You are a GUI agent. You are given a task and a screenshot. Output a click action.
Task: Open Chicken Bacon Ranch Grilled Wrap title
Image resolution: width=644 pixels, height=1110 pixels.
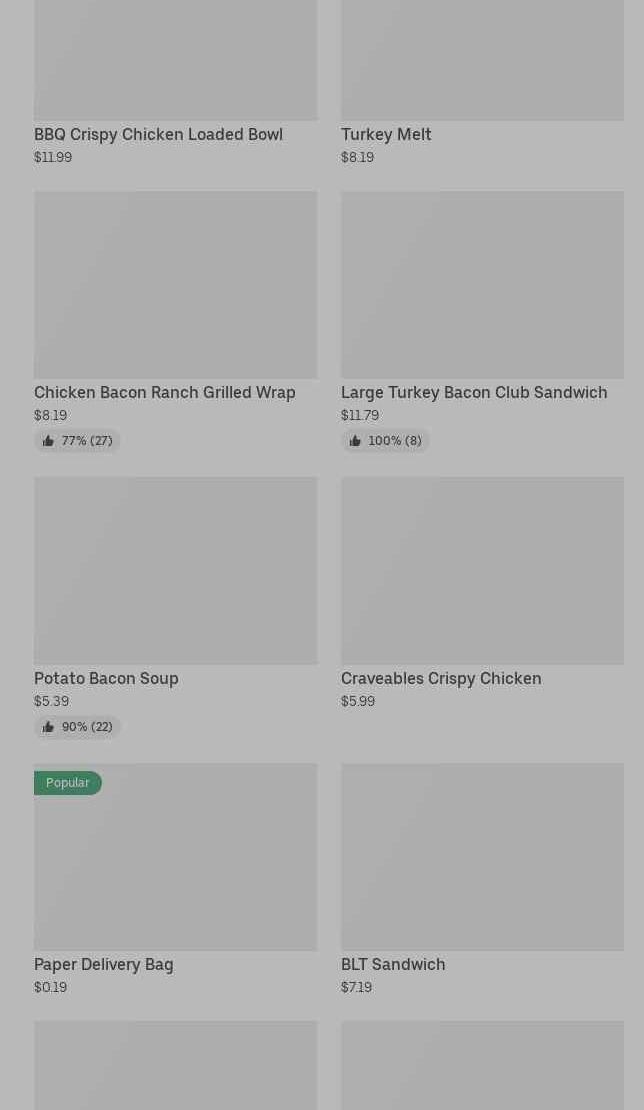click(165, 392)
